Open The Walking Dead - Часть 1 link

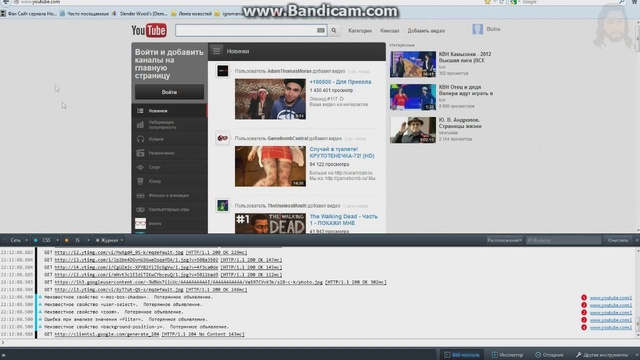point(344,220)
